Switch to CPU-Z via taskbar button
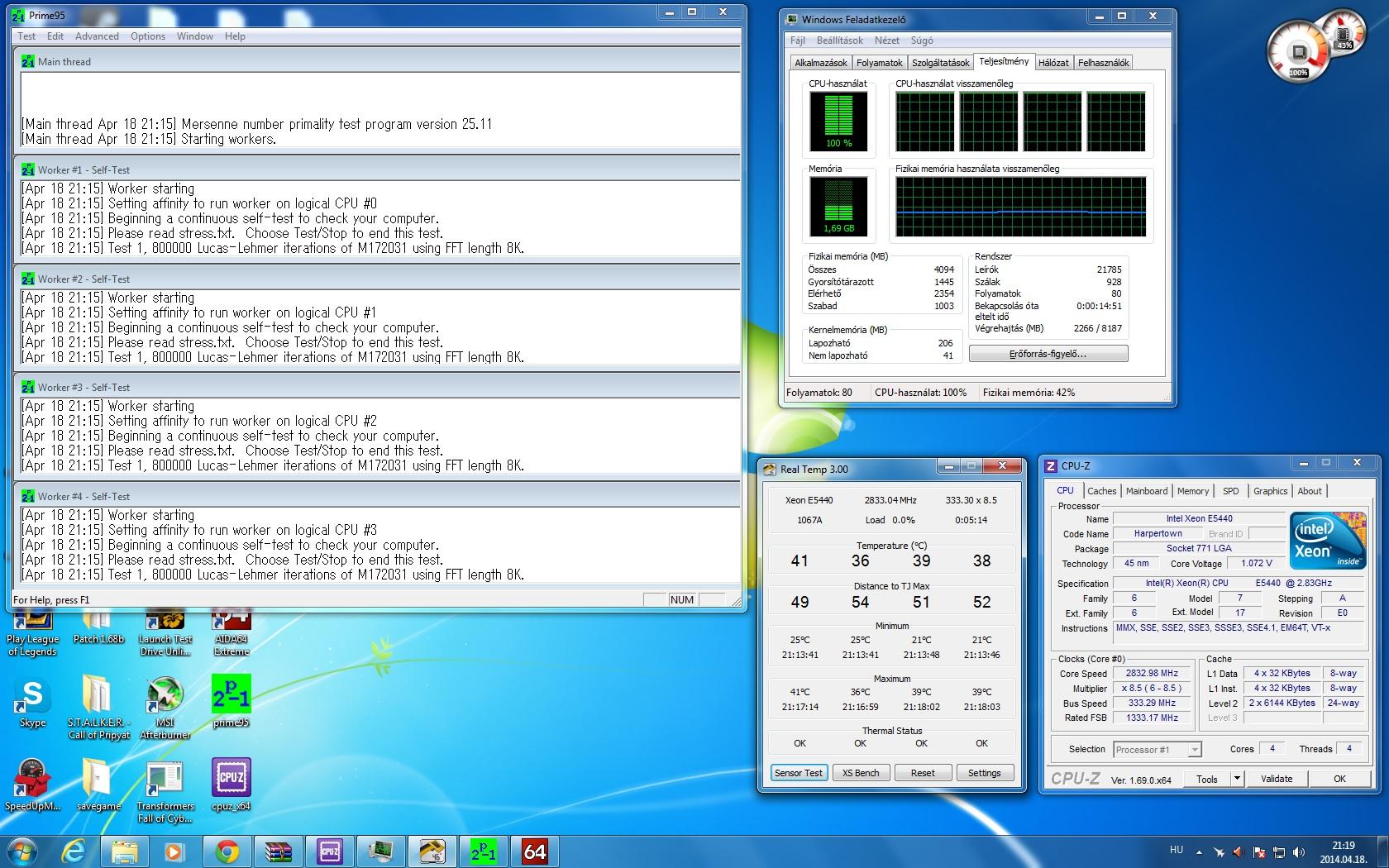 329,851
